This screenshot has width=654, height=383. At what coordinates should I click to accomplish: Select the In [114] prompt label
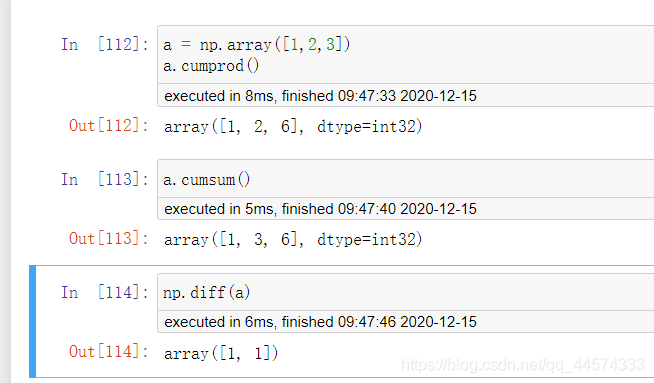[x=105, y=292]
